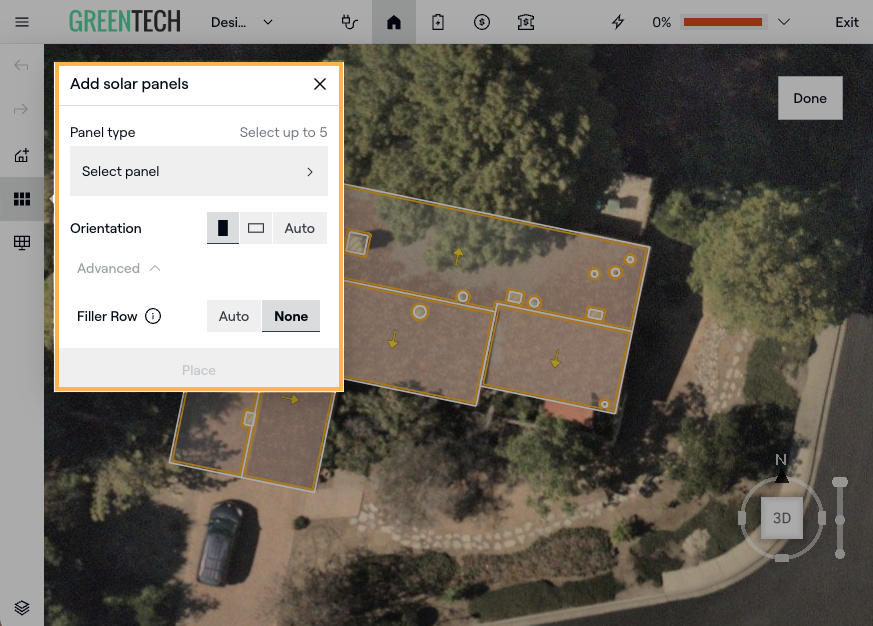Switch to the home site tab
Screen dimensions: 873x626
394,22
